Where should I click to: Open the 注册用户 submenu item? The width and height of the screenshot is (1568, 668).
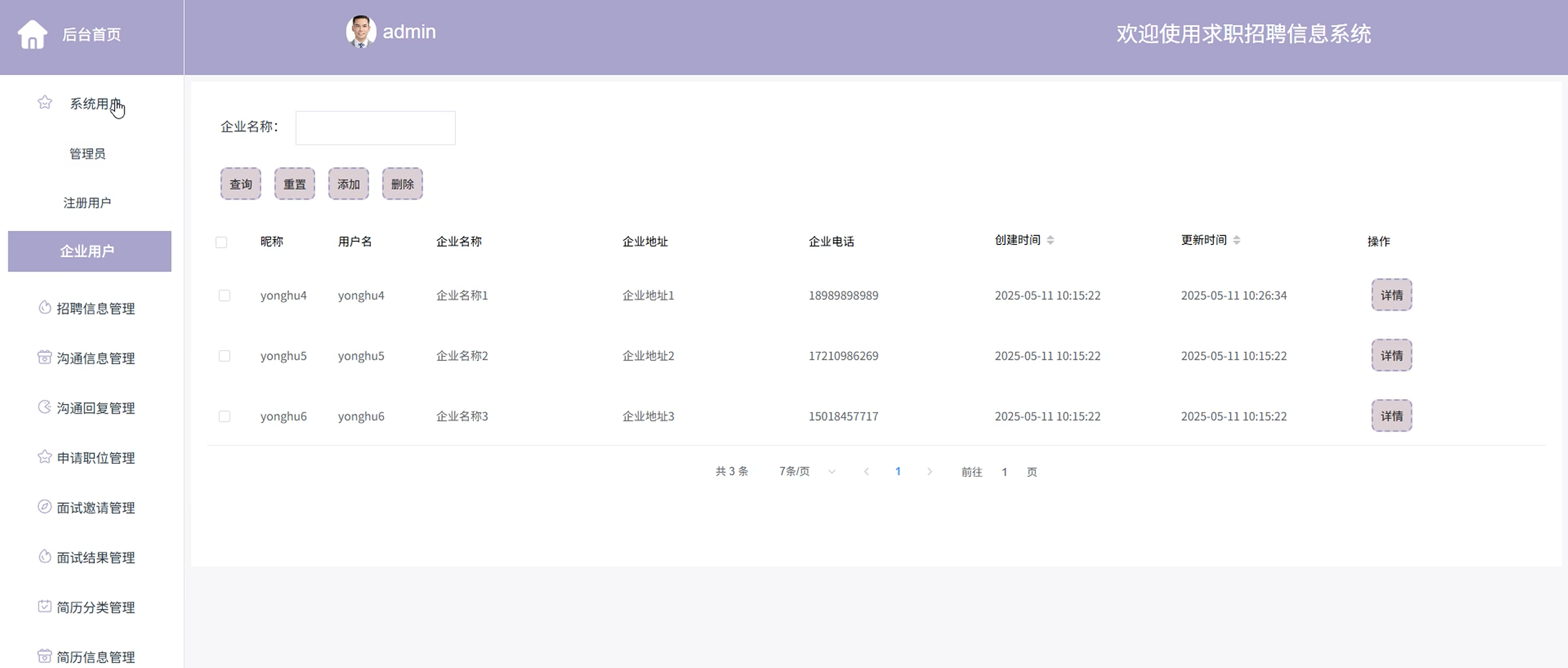tap(87, 203)
